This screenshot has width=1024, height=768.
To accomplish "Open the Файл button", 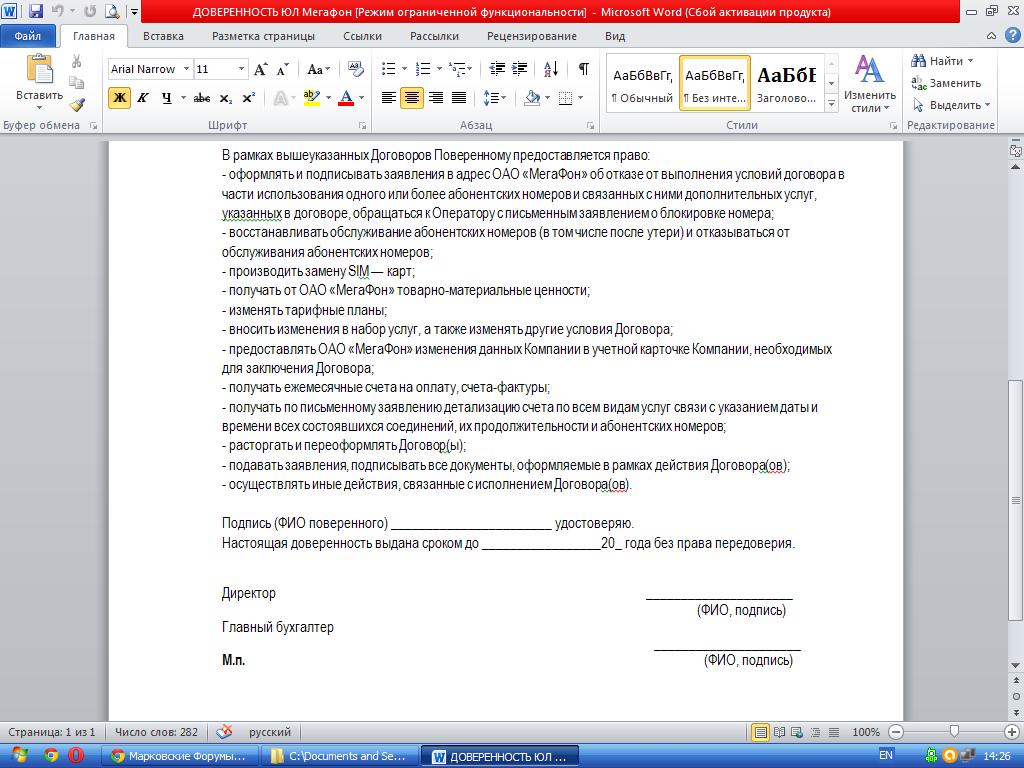I will coord(28,36).
